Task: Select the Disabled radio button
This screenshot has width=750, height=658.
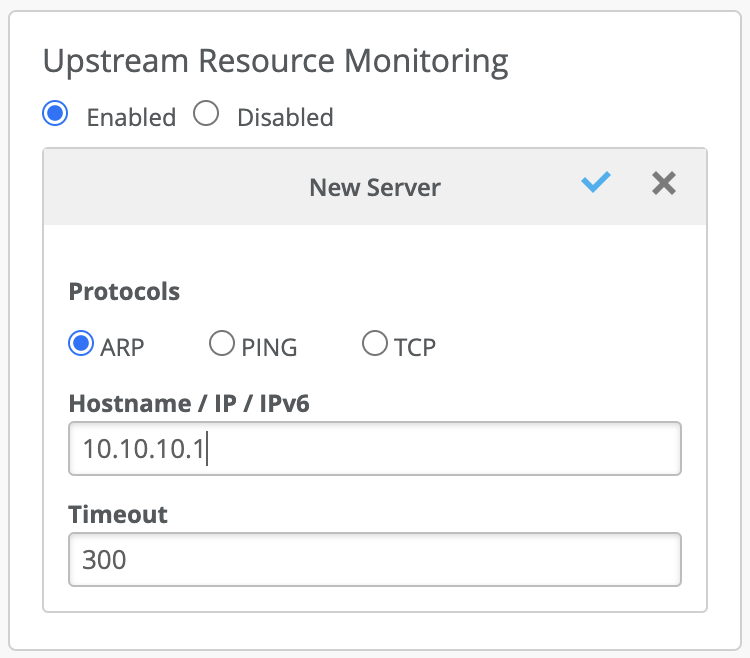Action: click(206, 114)
